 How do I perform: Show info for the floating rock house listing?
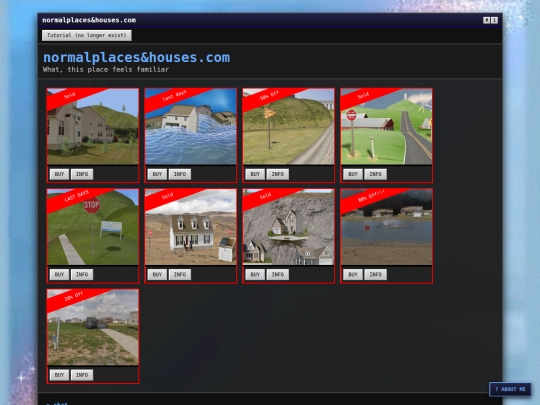coord(278,274)
